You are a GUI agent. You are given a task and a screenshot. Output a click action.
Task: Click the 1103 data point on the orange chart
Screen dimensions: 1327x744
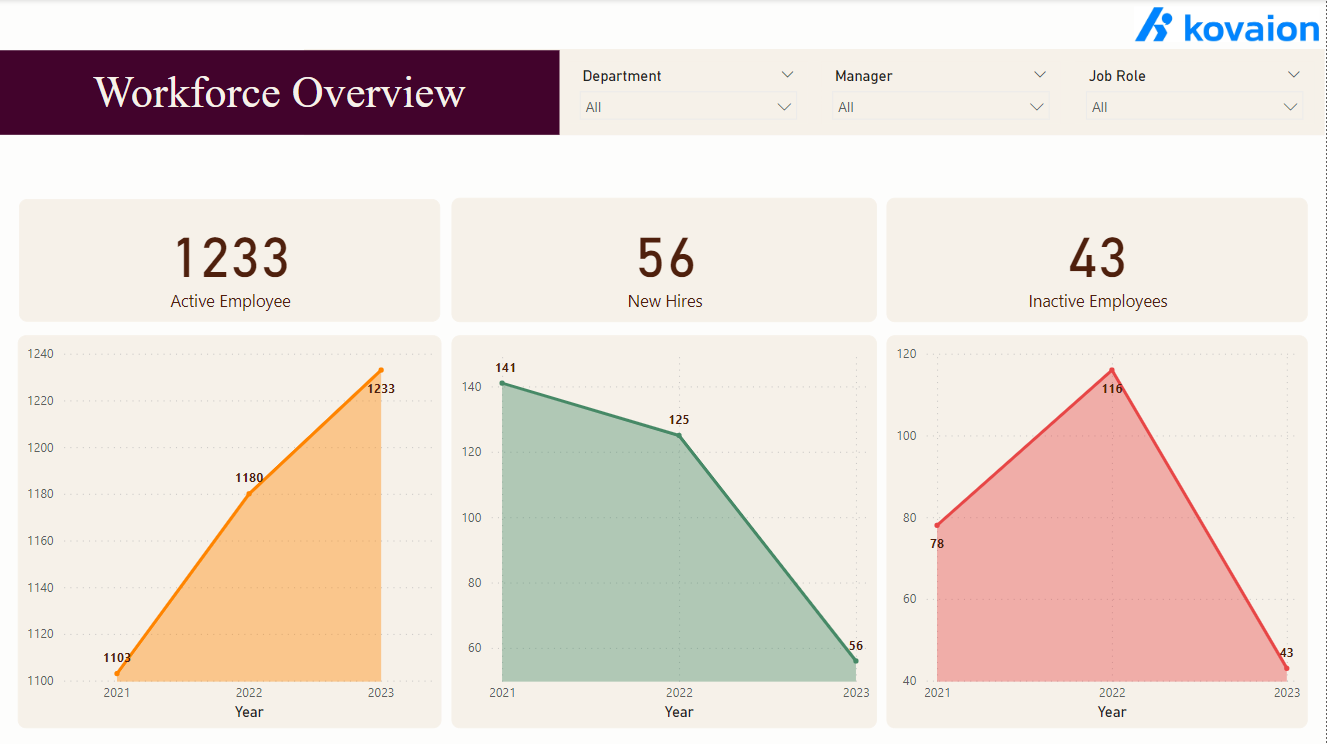tap(116, 672)
